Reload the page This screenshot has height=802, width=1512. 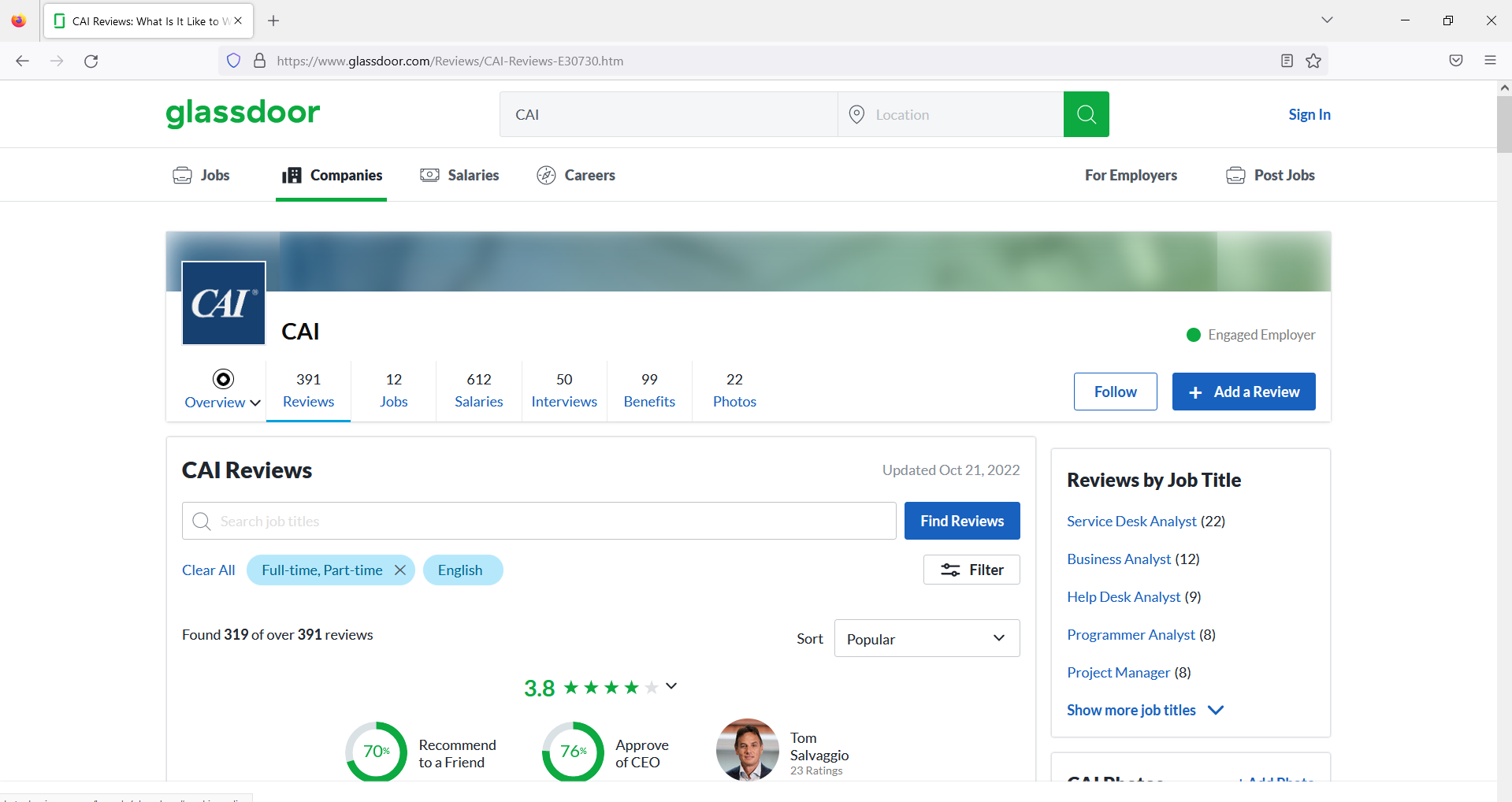click(x=91, y=61)
